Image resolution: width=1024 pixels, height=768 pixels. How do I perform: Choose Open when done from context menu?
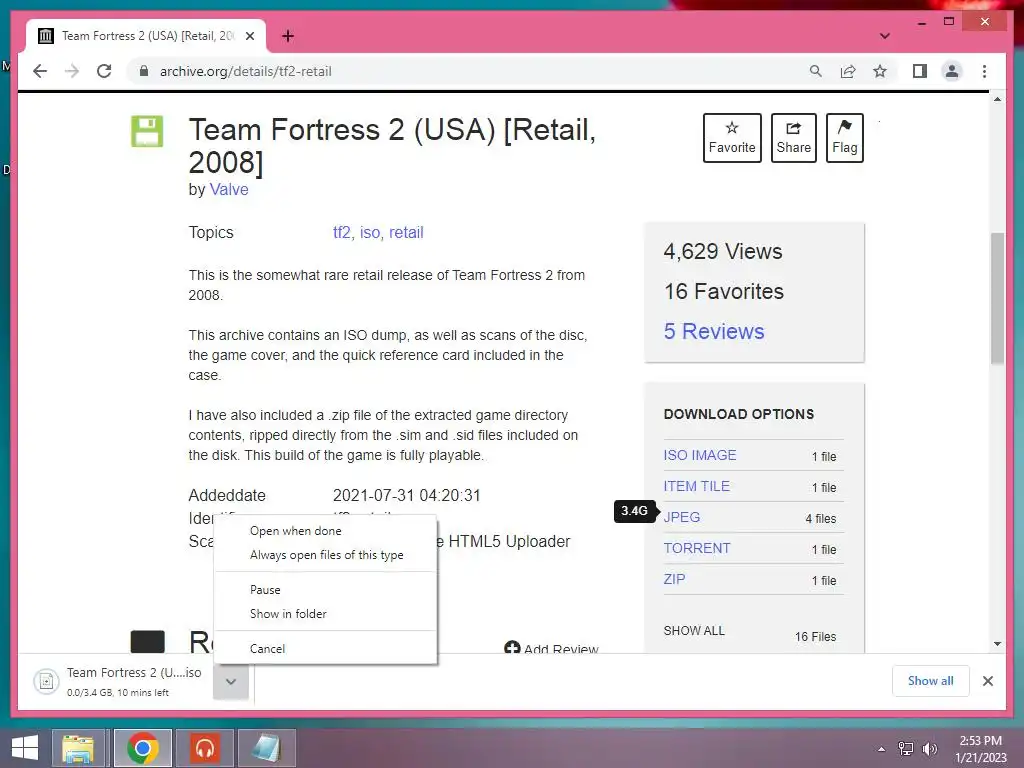pos(325,531)
